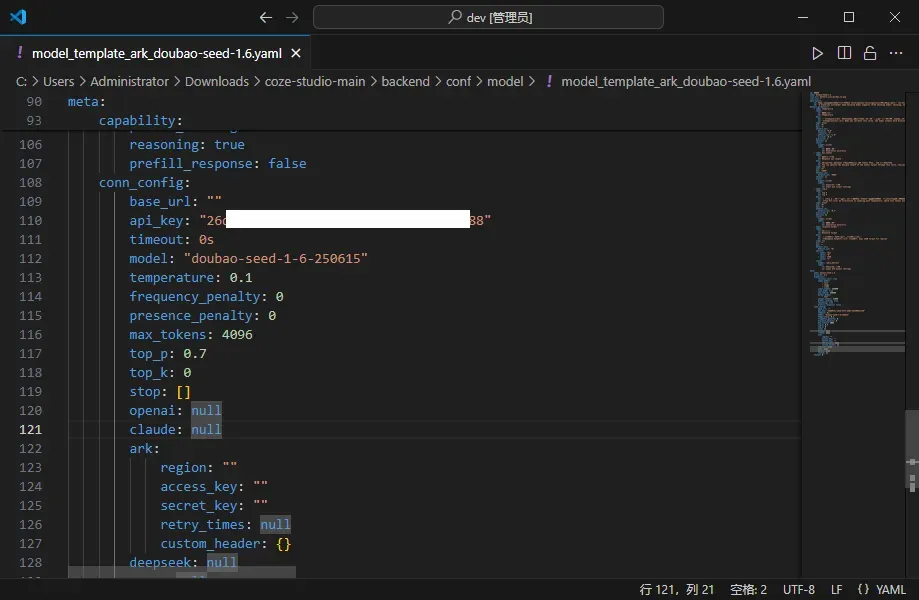The height and width of the screenshot is (600, 919).
Task: Open the Users breadcrumb
Action: (x=59, y=81)
